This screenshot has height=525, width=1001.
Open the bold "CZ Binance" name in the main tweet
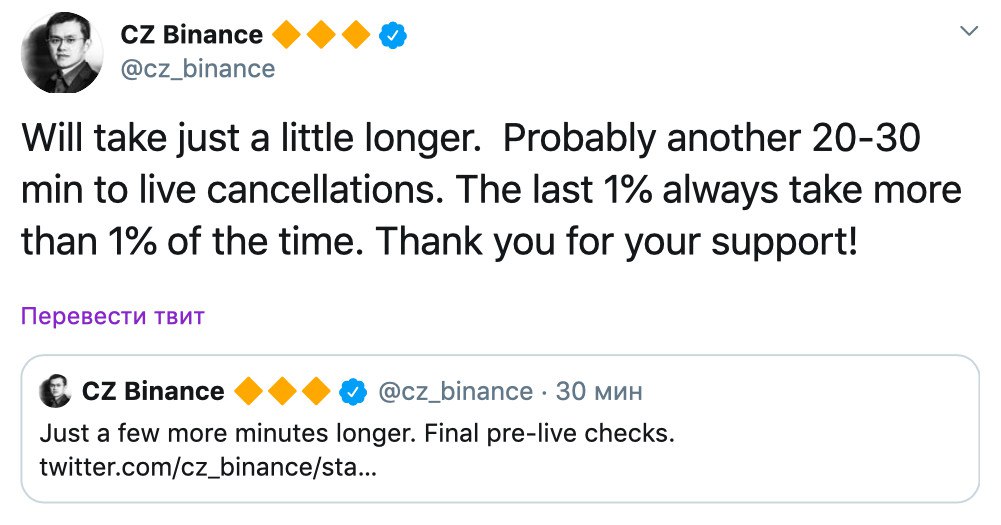(192, 36)
